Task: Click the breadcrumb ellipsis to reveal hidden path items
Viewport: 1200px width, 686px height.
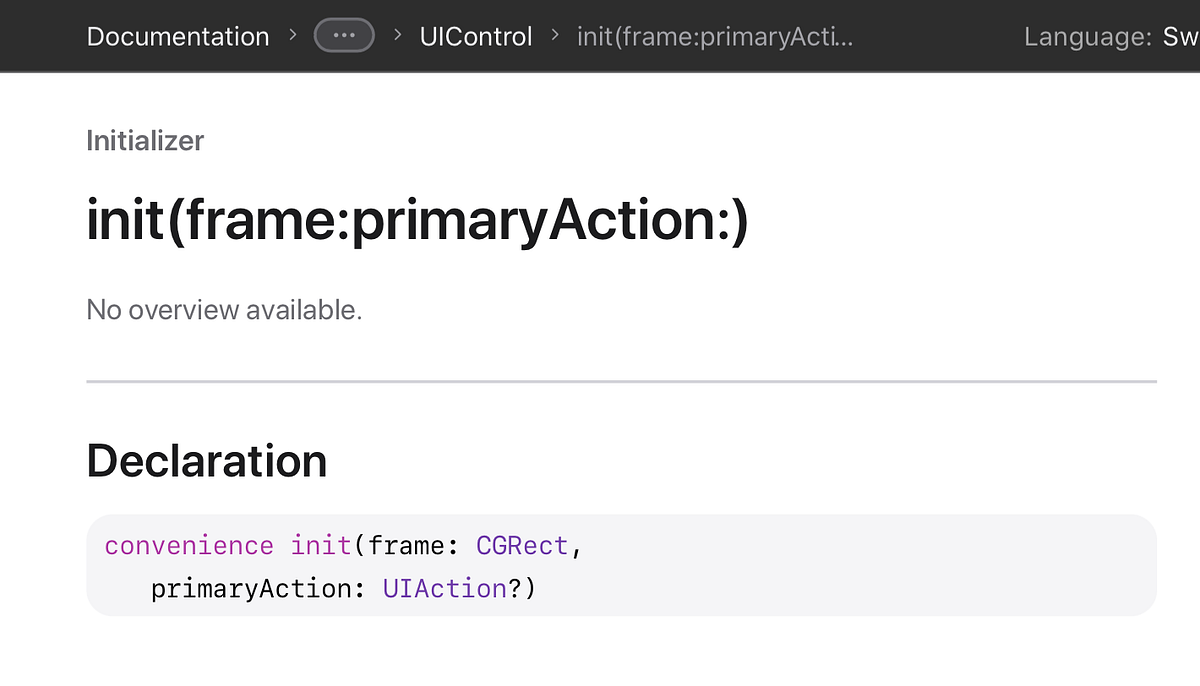Action: tap(344, 35)
